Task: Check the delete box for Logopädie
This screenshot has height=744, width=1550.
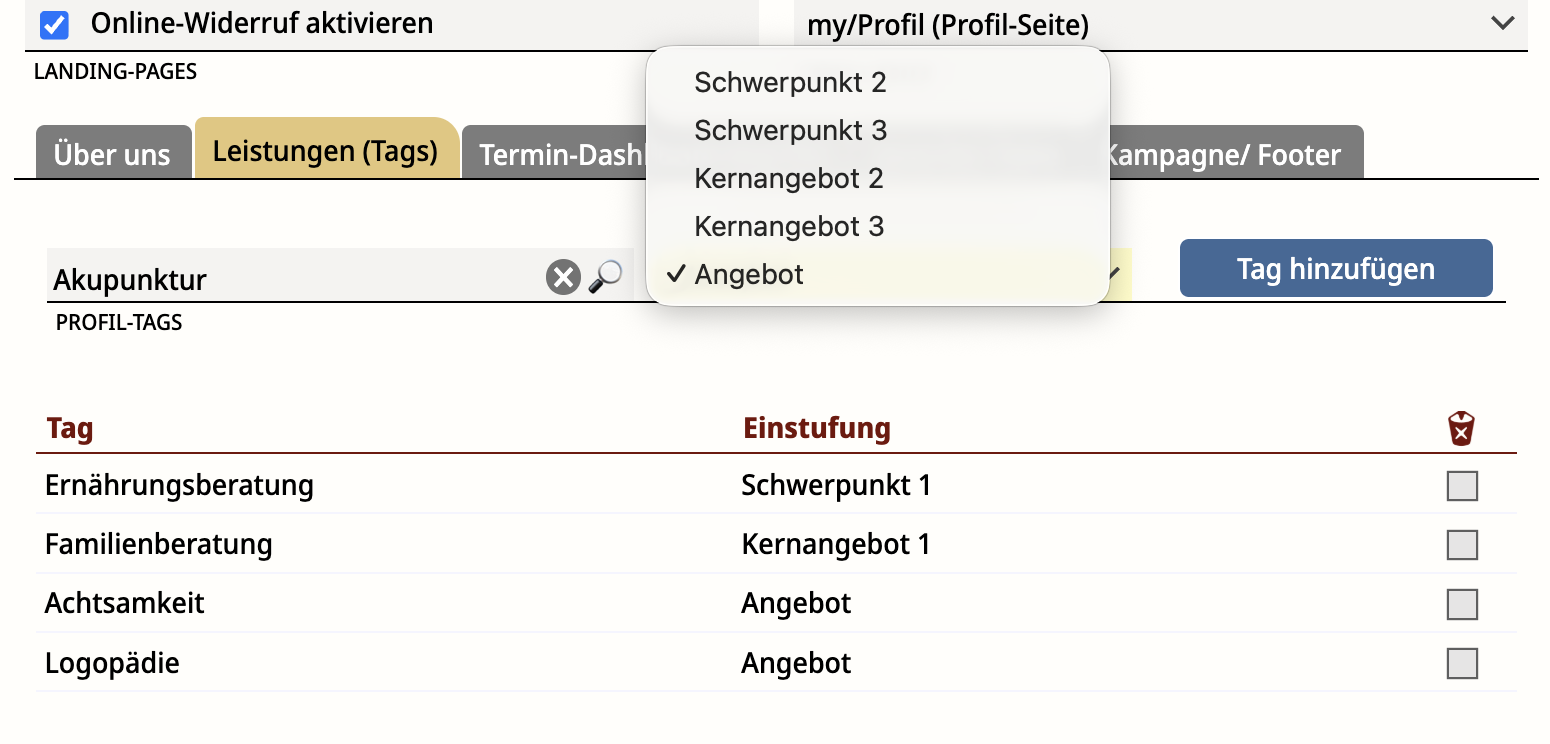Action: [x=1462, y=663]
